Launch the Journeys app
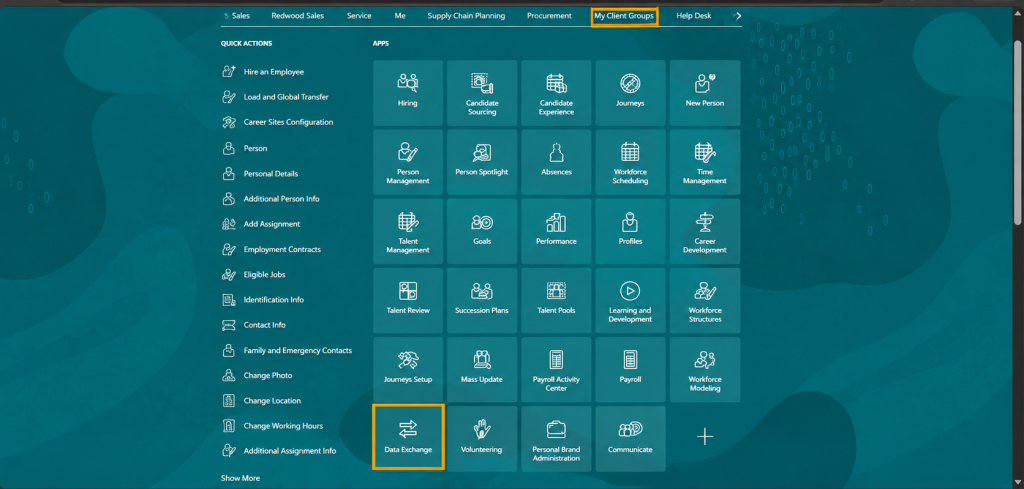The image size is (1024, 489). pos(630,93)
